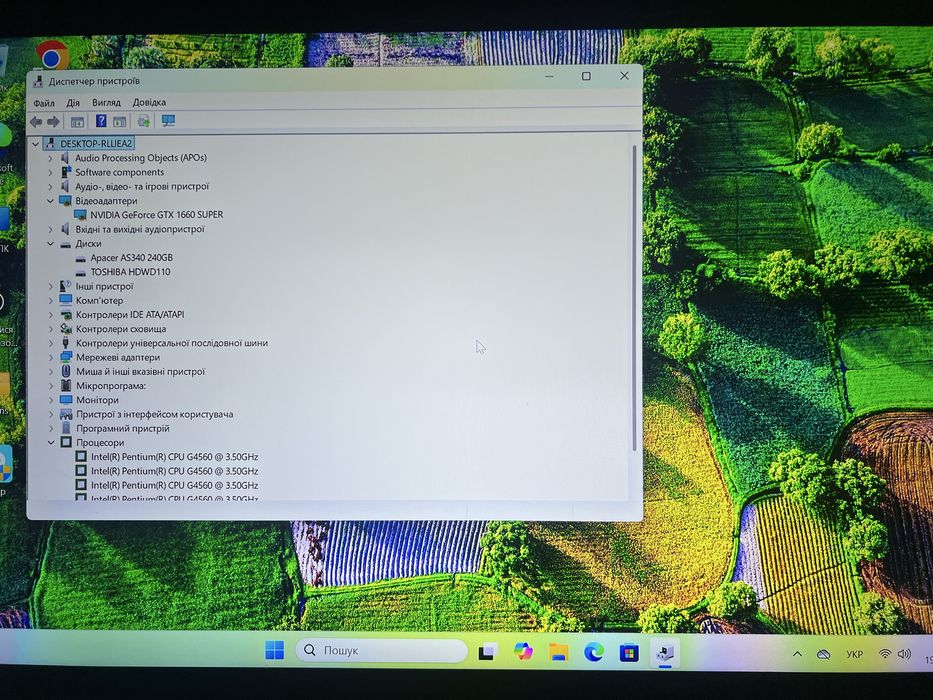This screenshot has width=933, height=700.
Task: Click the Forward arrow toolbar icon
Action: pyautogui.click(x=54, y=122)
